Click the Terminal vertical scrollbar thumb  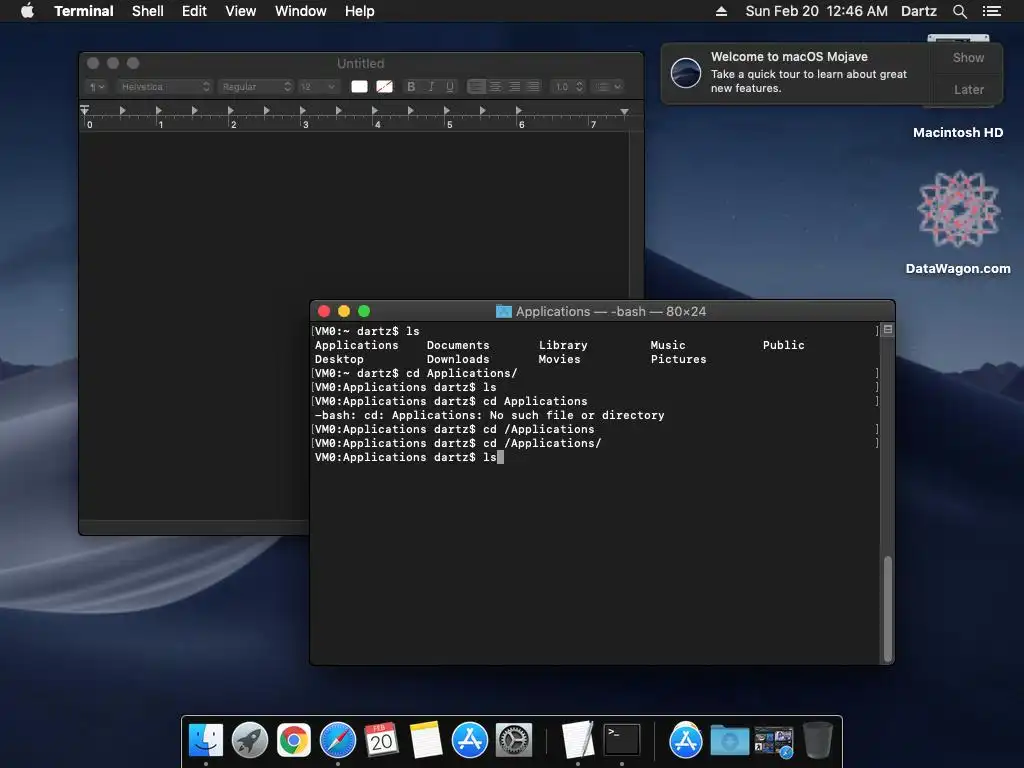point(888,608)
